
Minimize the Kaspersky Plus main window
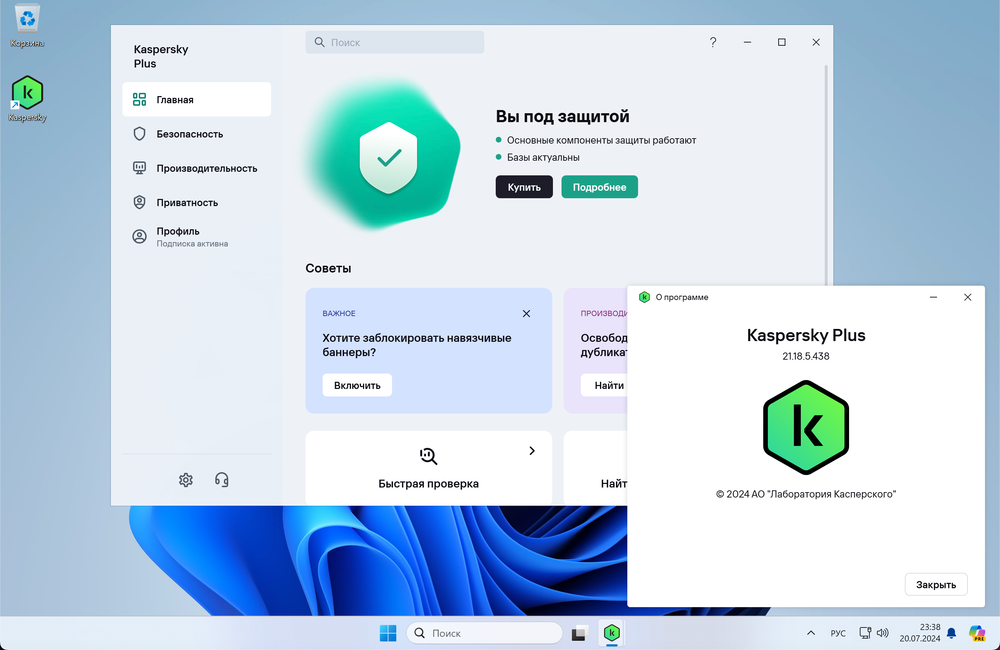coord(747,42)
